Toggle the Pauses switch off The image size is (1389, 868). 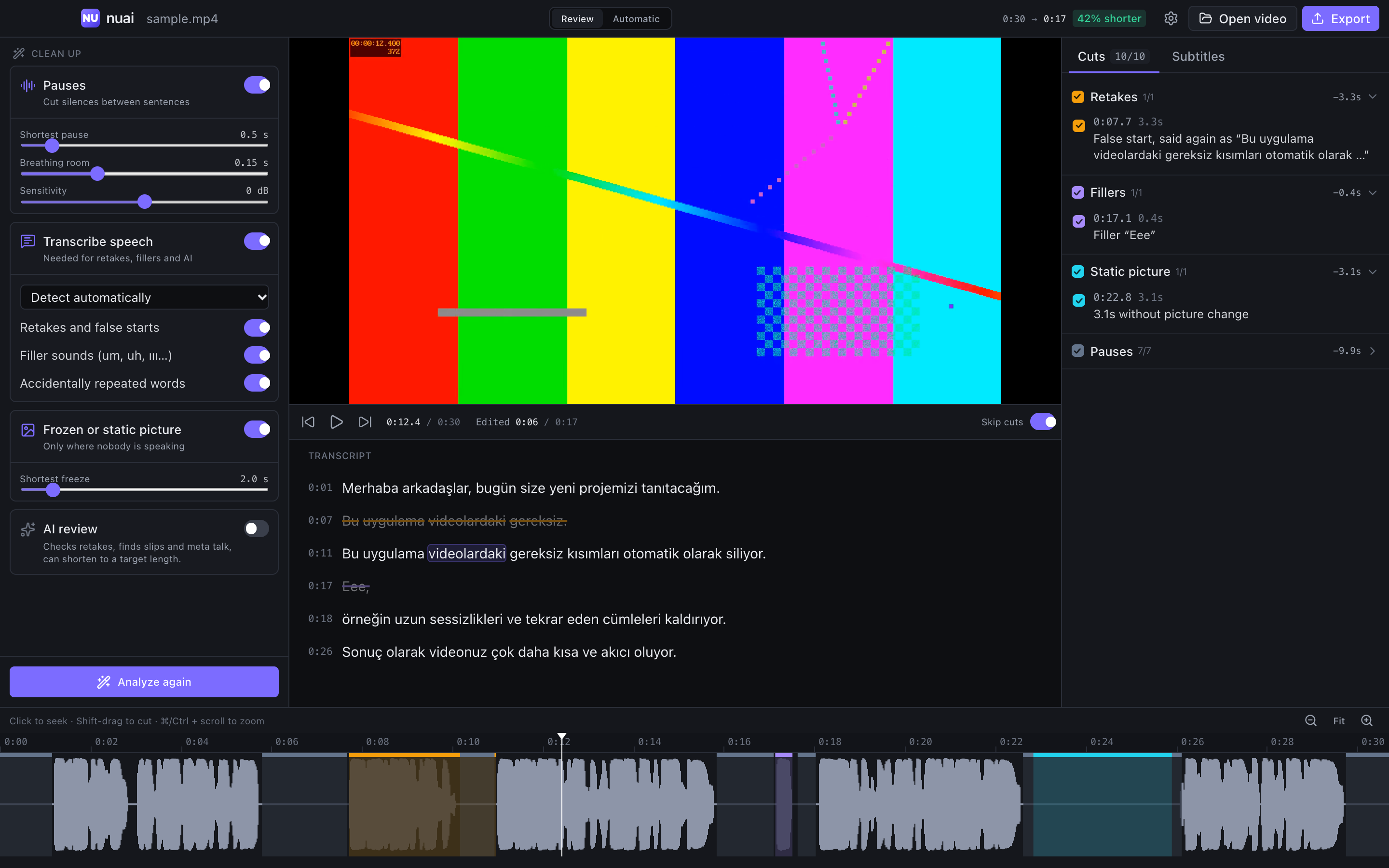click(257, 85)
